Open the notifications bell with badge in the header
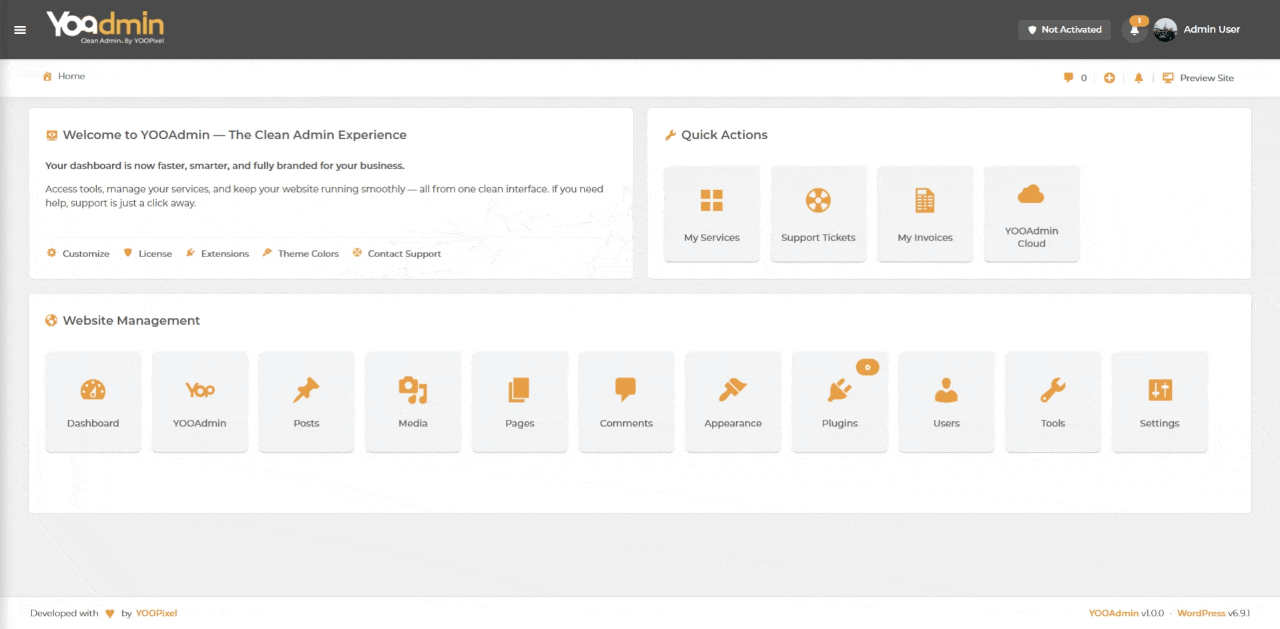 click(1135, 29)
